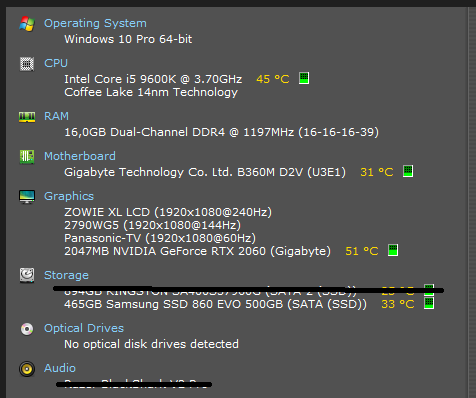This screenshot has height=398, width=476.
Task: Click the motherboard temperature indicator icon beside 31 °C
Action: (408, 171)
